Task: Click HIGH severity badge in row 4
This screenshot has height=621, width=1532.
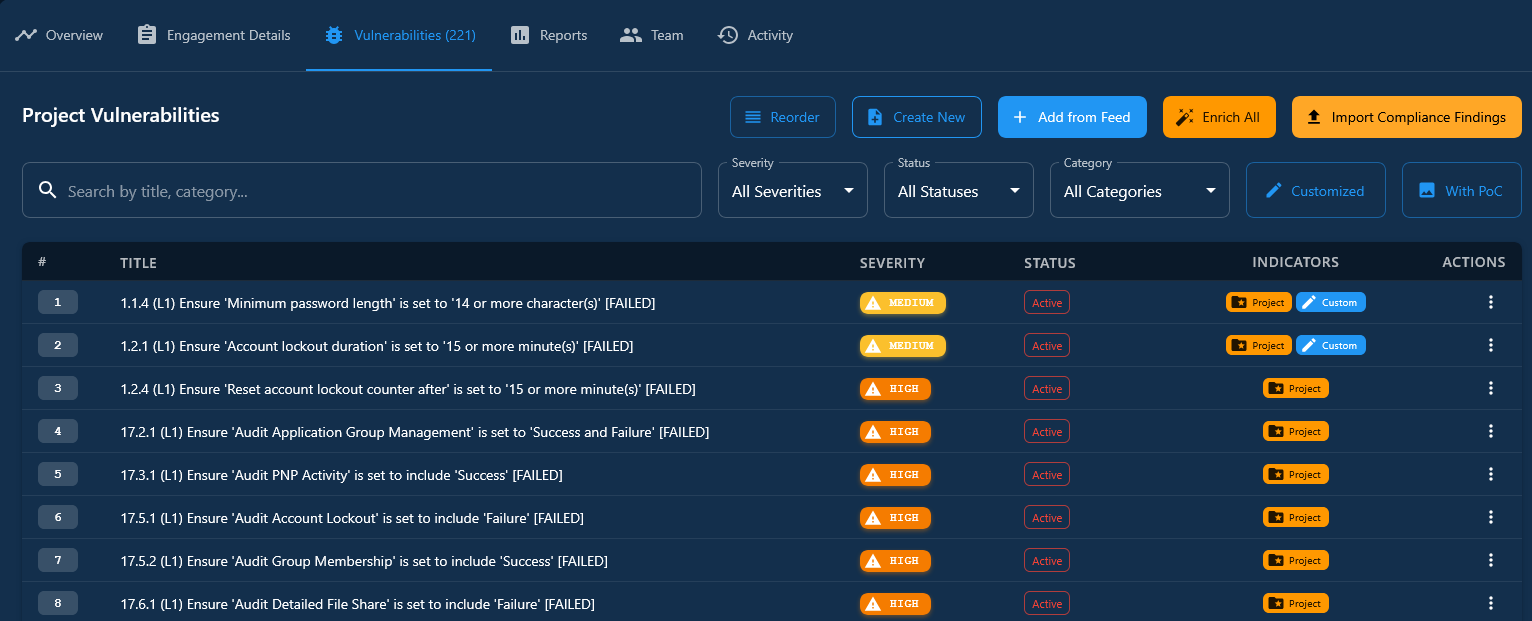Action: click(895, 431)
